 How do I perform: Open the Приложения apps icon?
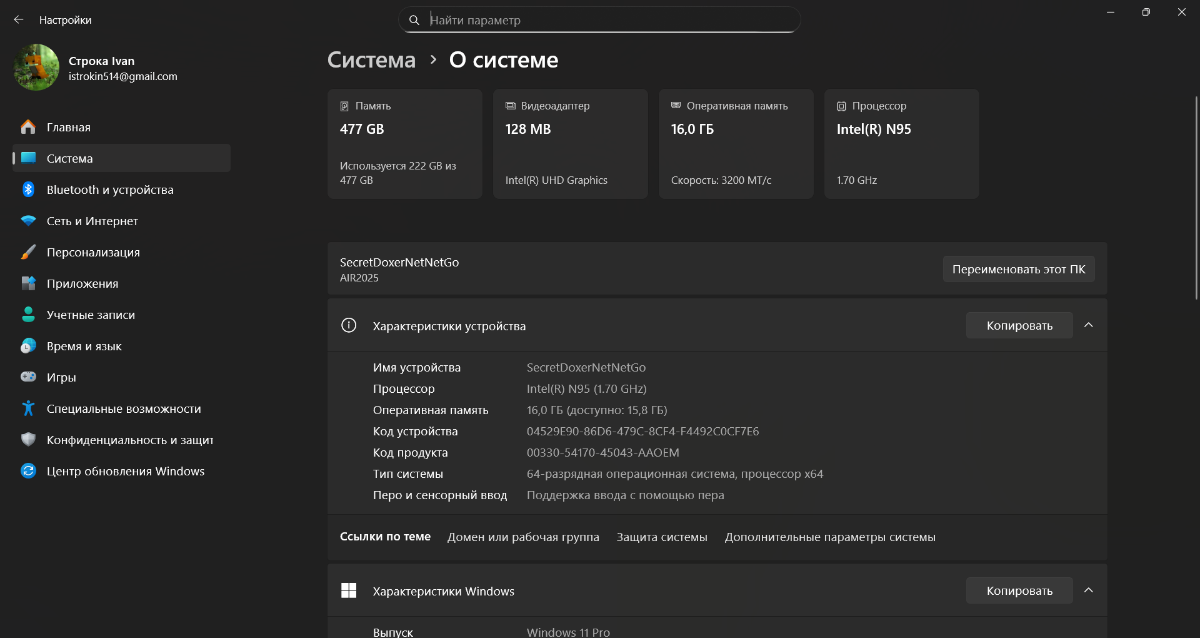28,284
